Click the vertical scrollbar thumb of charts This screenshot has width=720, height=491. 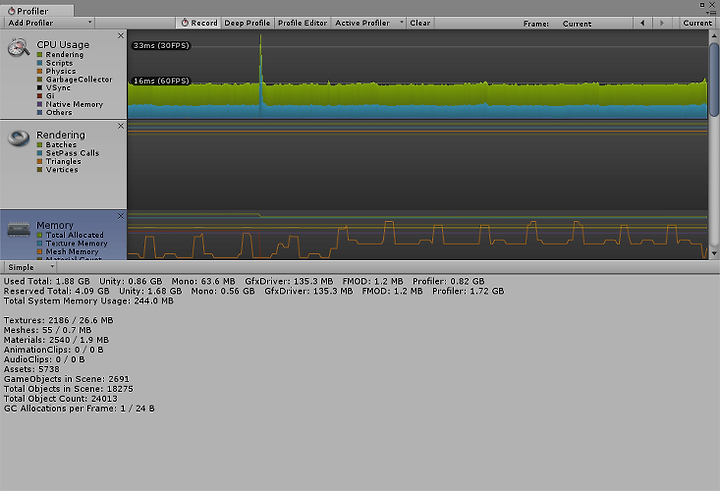point(714,79)
